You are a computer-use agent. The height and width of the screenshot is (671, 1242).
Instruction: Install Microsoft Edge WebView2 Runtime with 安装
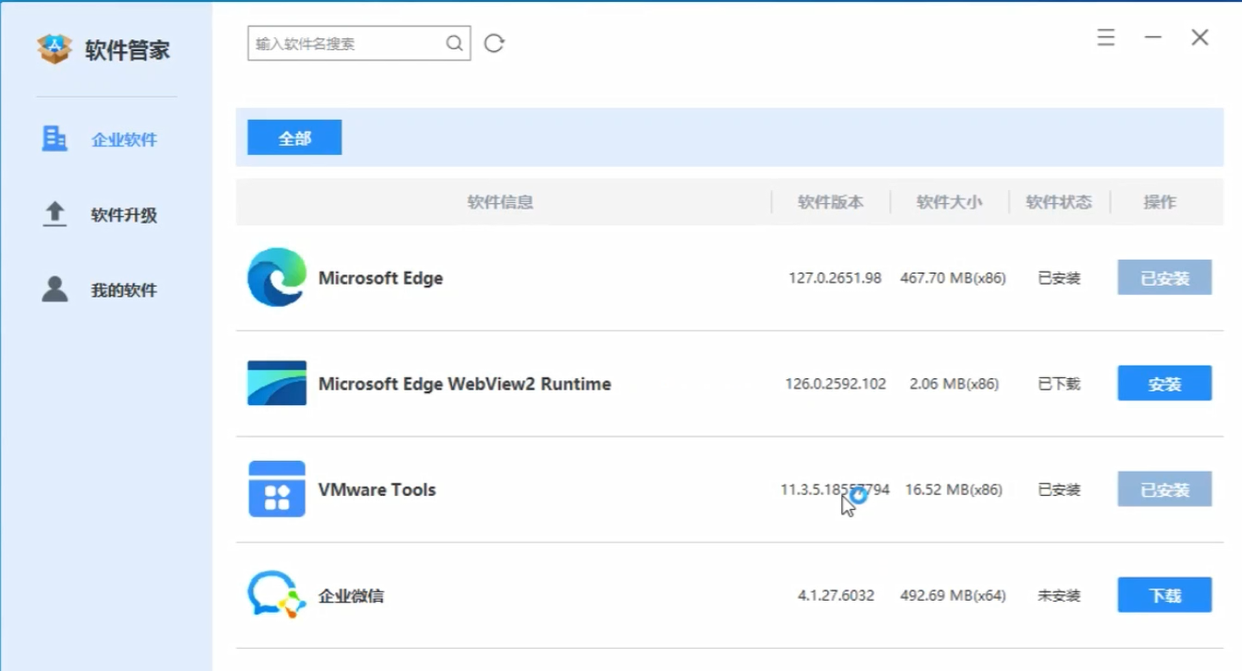click(1165, 383)
